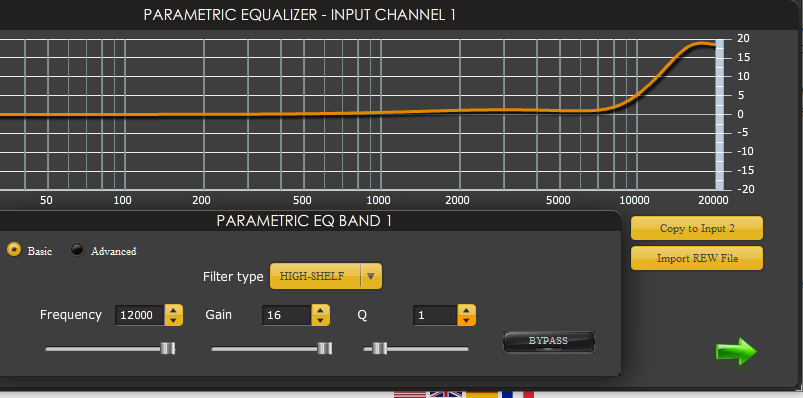Decrease Q value with down arrow
The width and height of the screenshot is (803, 398).
467,321
